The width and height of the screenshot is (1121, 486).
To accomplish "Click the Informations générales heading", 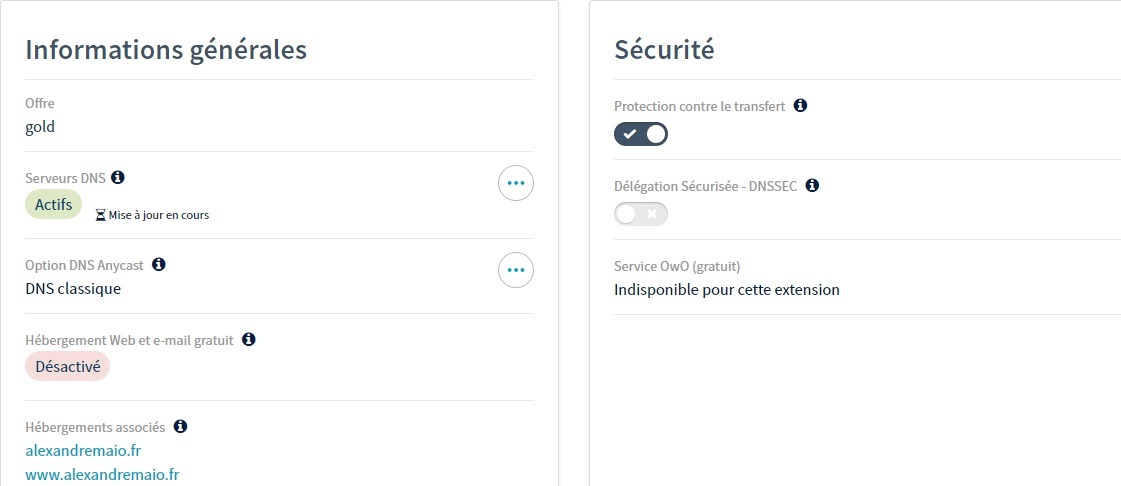I will (x=166, y=49).
